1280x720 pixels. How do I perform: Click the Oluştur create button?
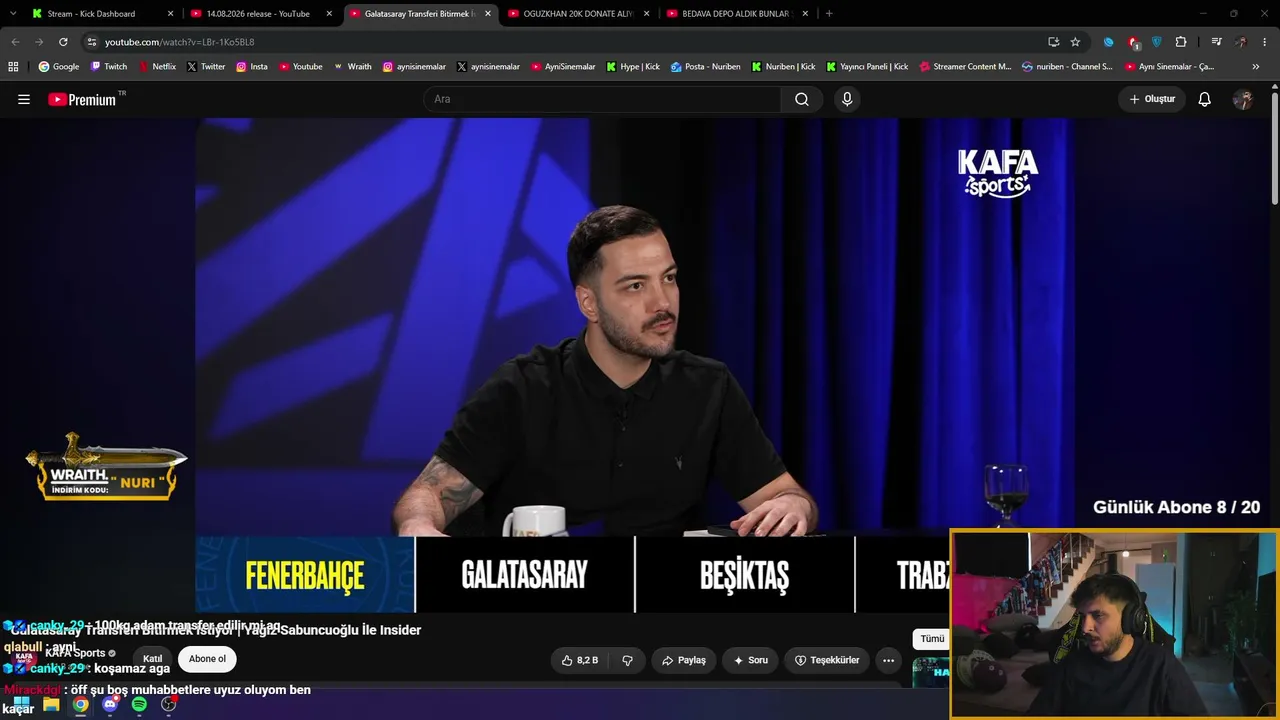[1152, 99]
